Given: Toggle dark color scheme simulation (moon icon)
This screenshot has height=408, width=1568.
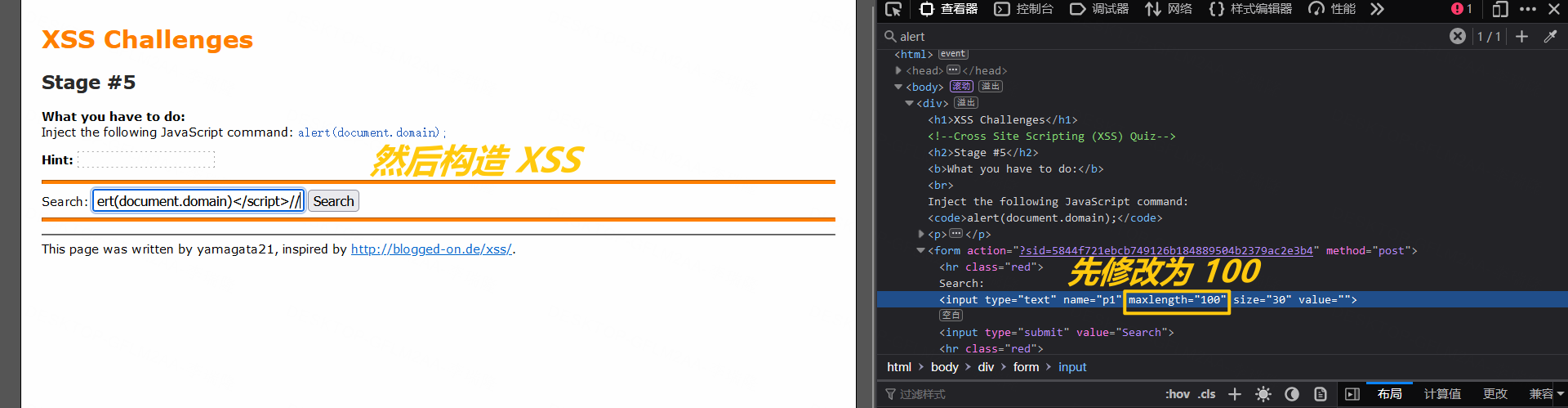Looking at the screenshot, I should point(1292,394).
